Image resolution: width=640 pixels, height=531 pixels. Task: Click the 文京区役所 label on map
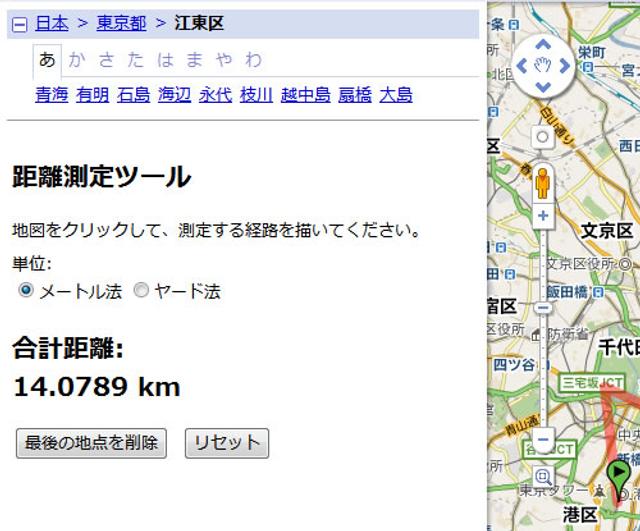582,264
